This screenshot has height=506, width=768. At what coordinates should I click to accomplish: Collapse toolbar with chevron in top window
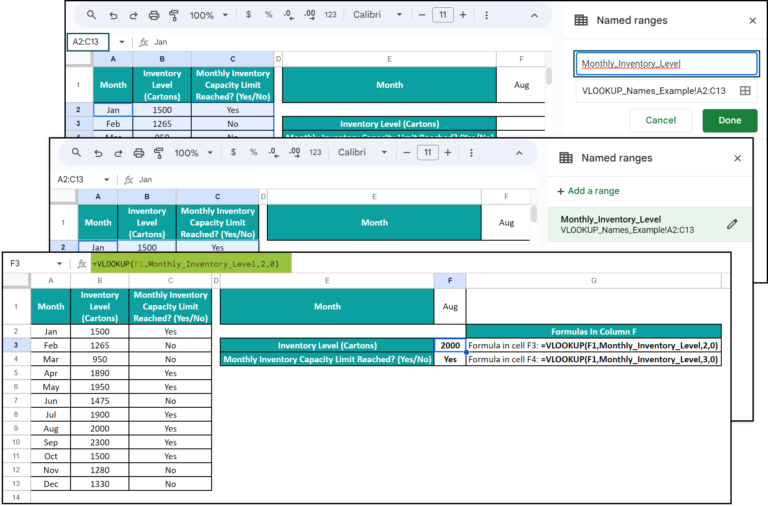[x=534, y=15]
